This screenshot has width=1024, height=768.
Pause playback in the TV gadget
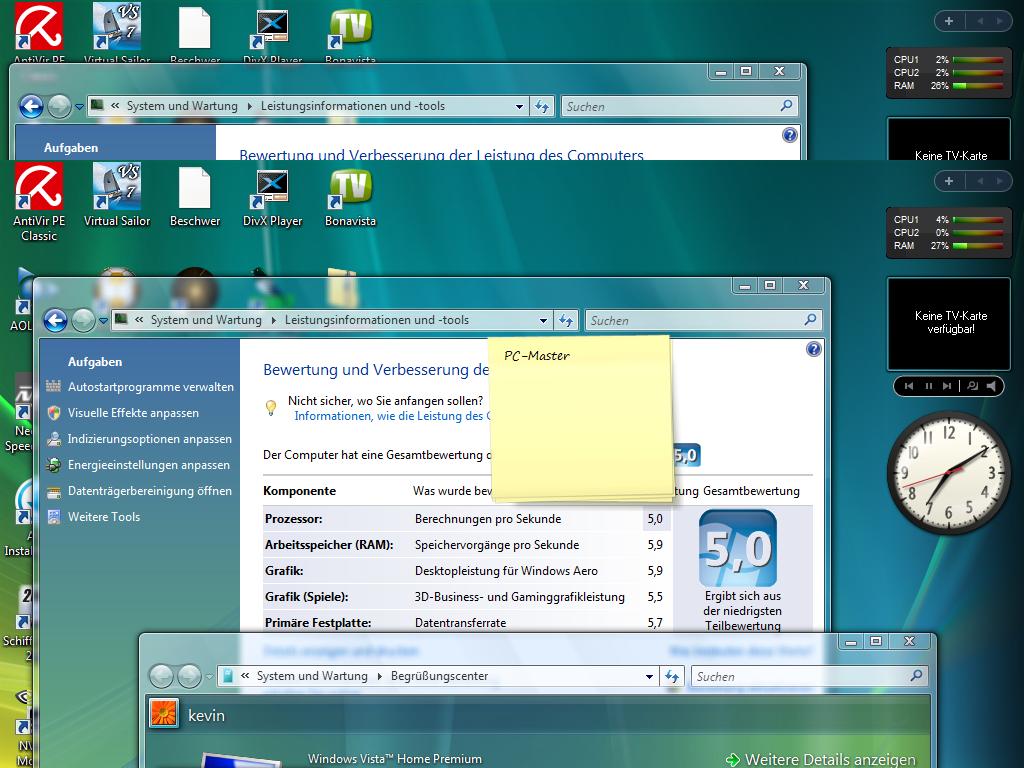[x=928, y=386]
